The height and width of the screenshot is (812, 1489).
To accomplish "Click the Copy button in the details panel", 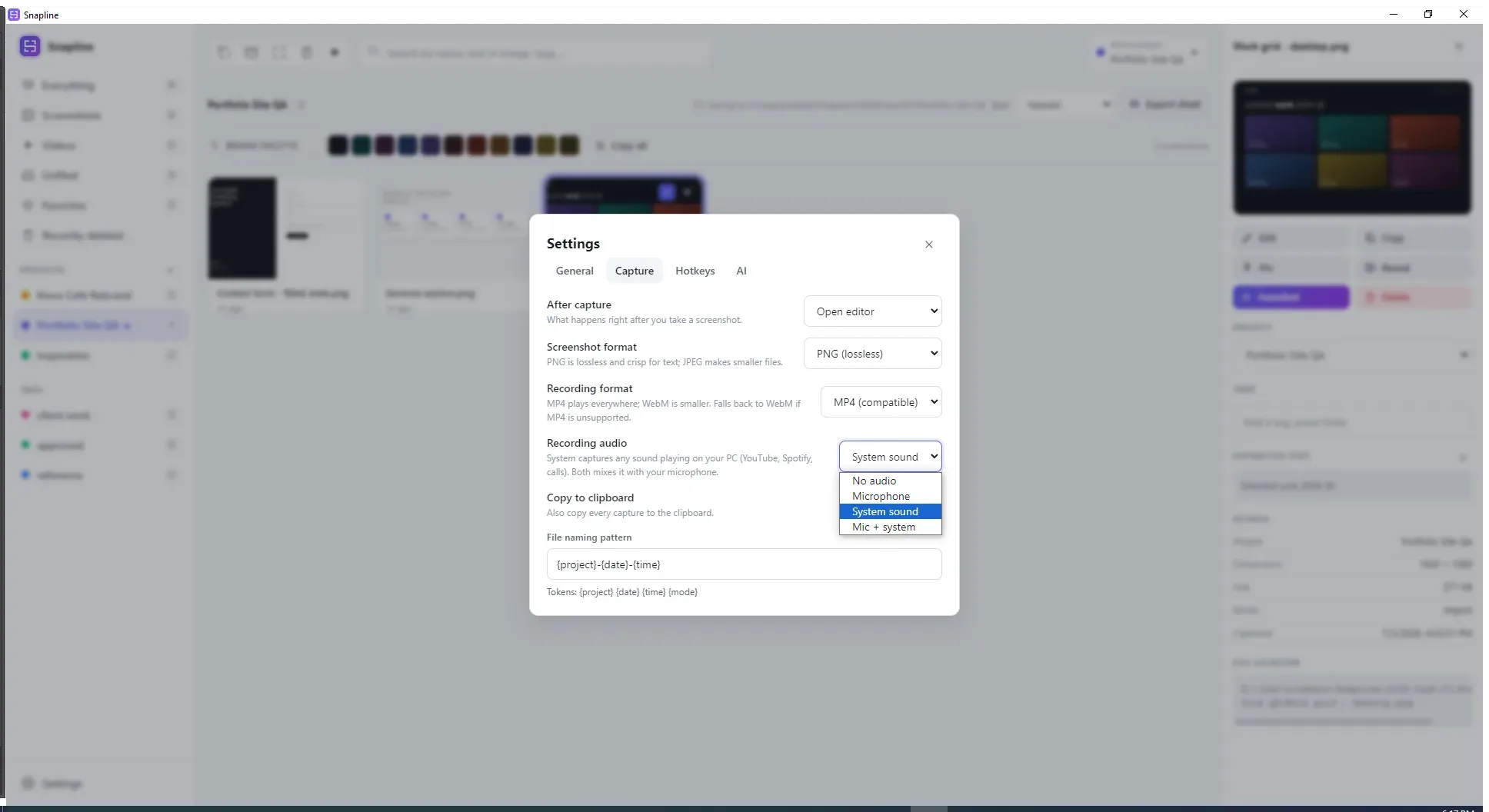I will (x=1413, y=238).
